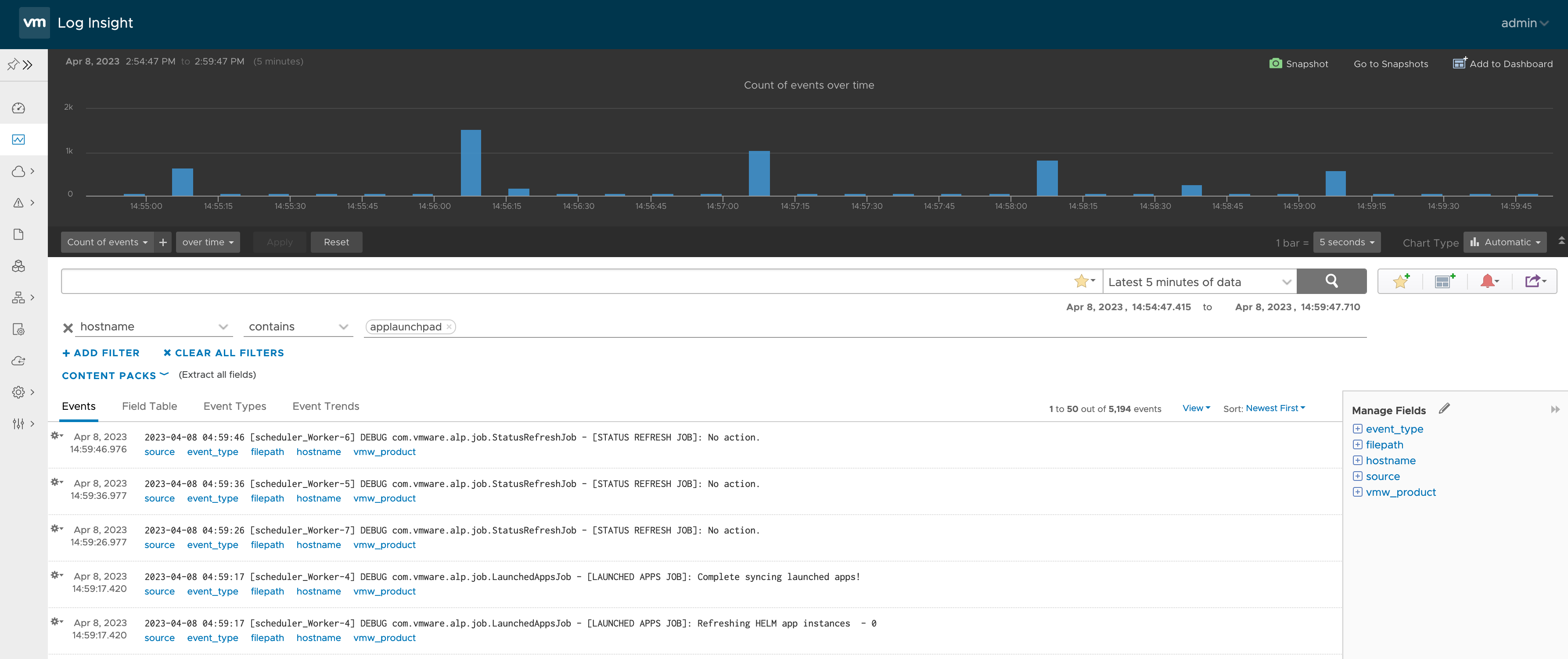Collapse the fields panel with double arrows

[1554, 409]
